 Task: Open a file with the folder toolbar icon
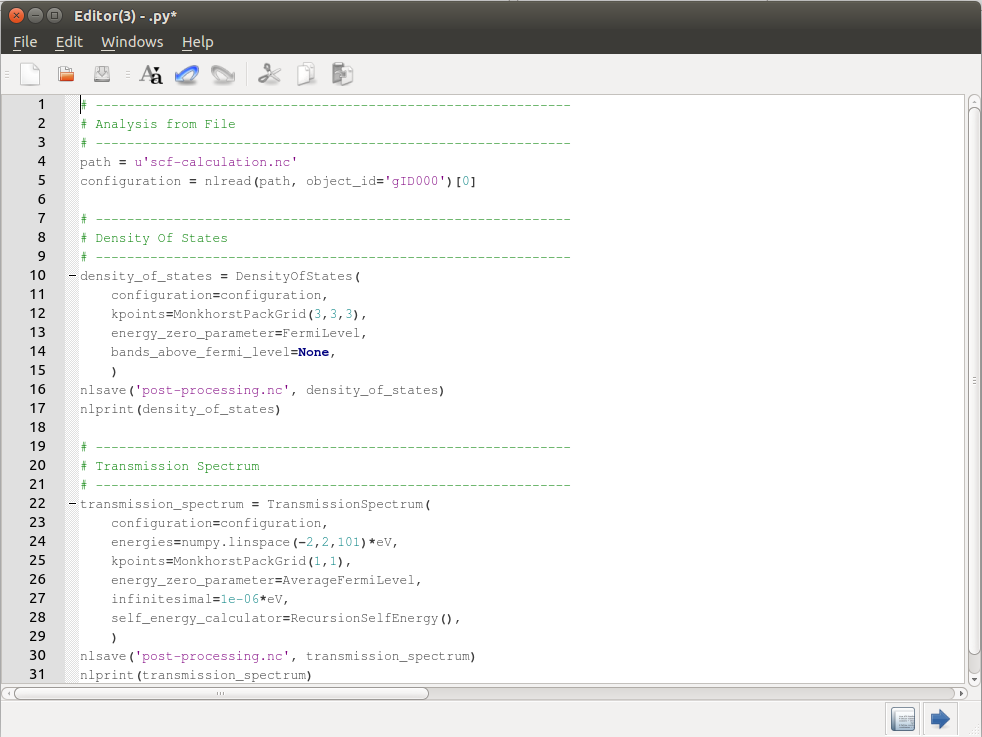tap(66, 75)
